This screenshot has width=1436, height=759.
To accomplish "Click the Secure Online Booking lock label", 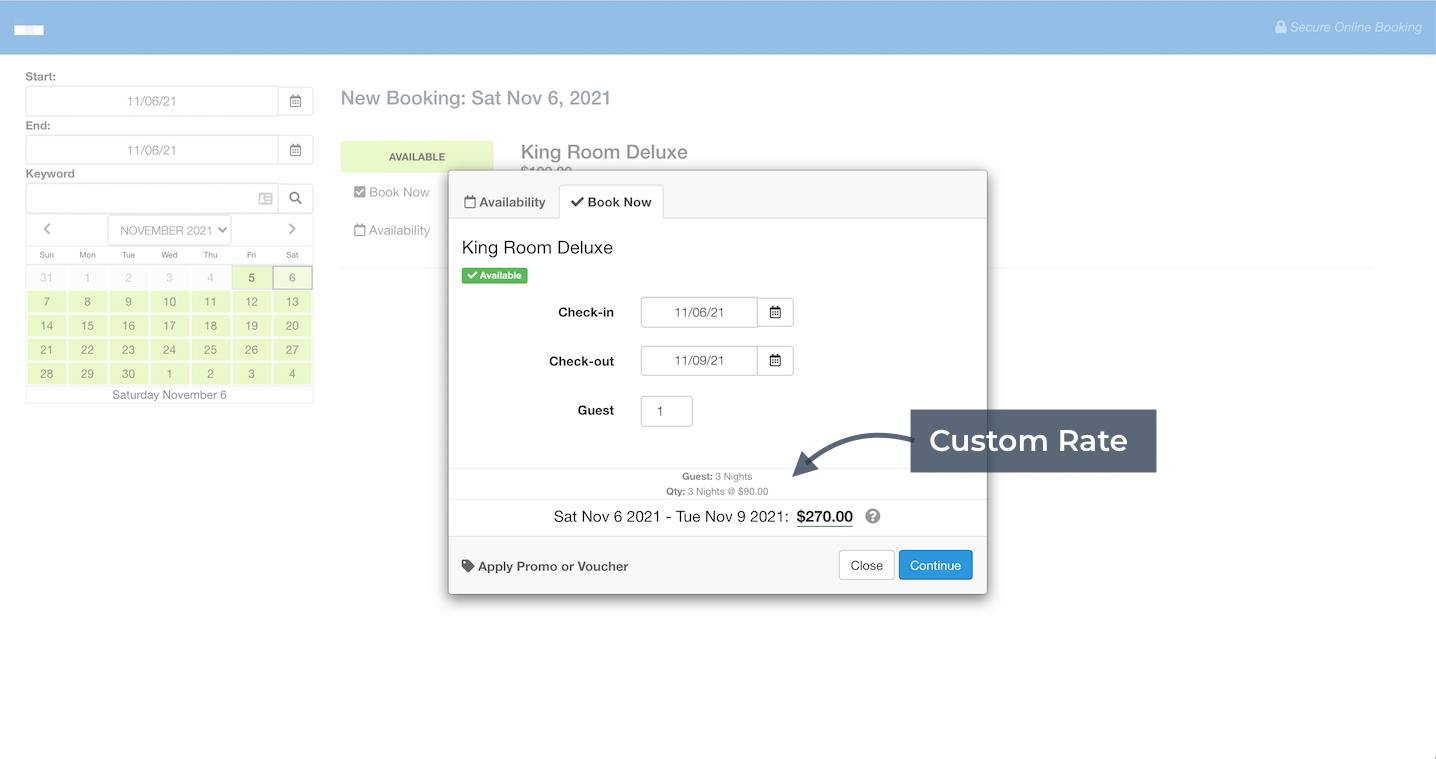I will [x=1348, y=27].
